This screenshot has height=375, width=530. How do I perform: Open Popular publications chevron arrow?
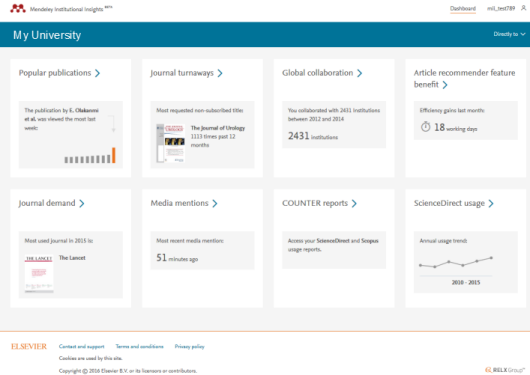(97, 73)
